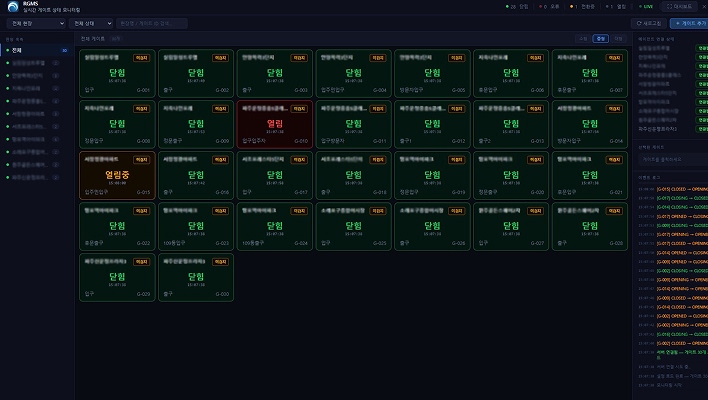Image resolution: width=708 pixels, height=400 pixels.
Task: Click the green LIVE status indicator
Action: [646, 7]
